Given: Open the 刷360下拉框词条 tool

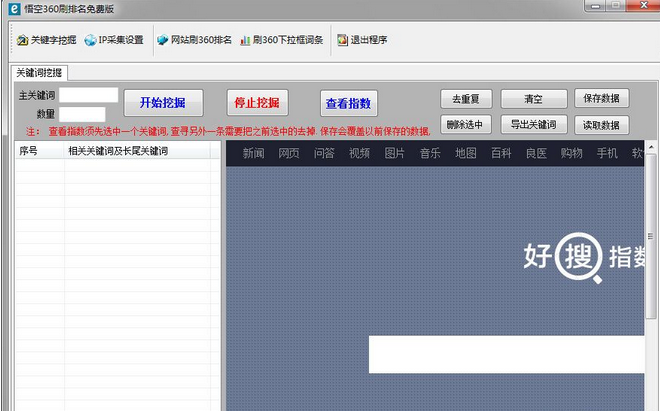Looking at the screenshot, I should [281, 40].
